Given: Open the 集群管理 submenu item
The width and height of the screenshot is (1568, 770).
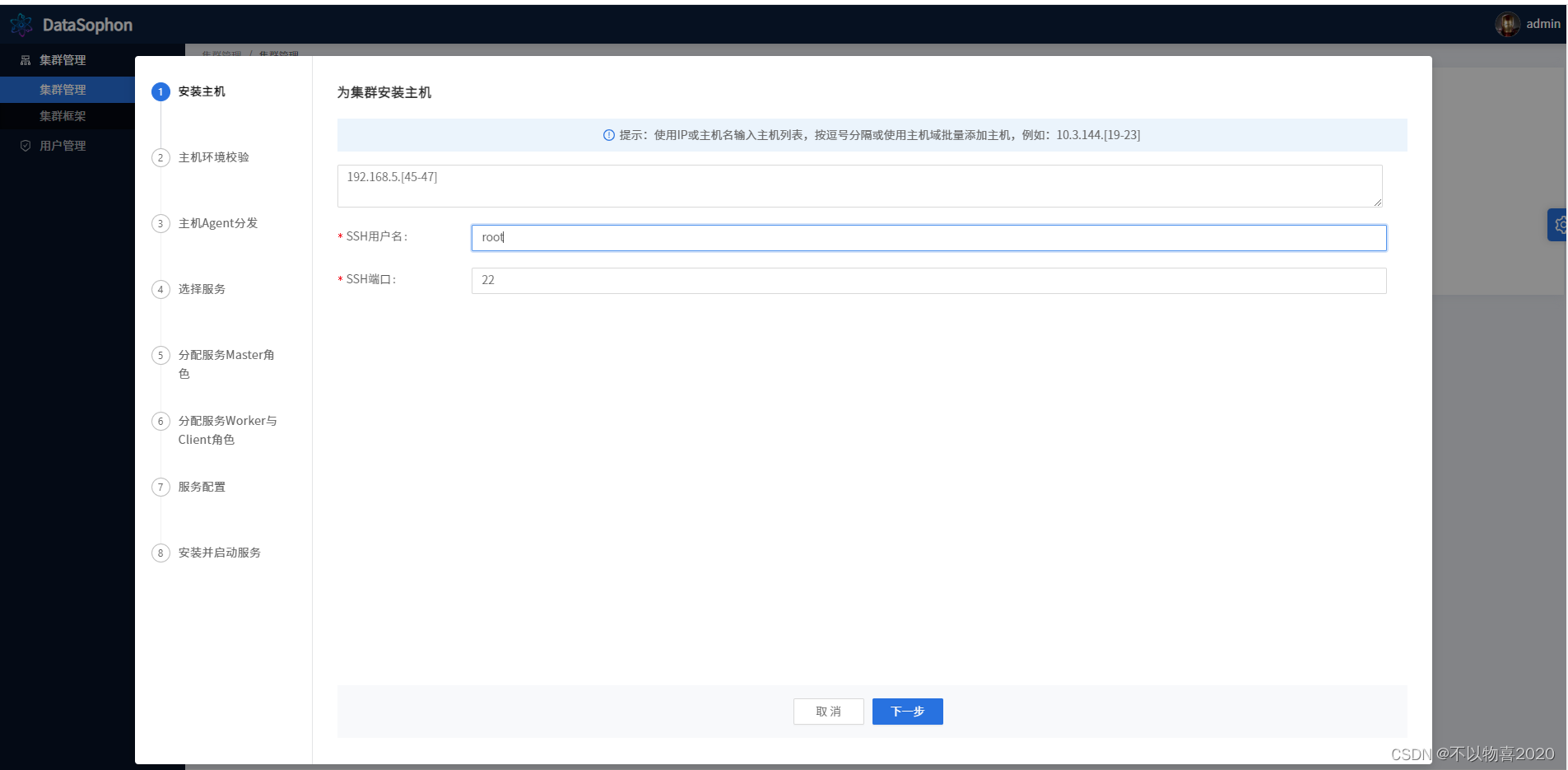Looking at the screenshot, I should tap(67, 90).
